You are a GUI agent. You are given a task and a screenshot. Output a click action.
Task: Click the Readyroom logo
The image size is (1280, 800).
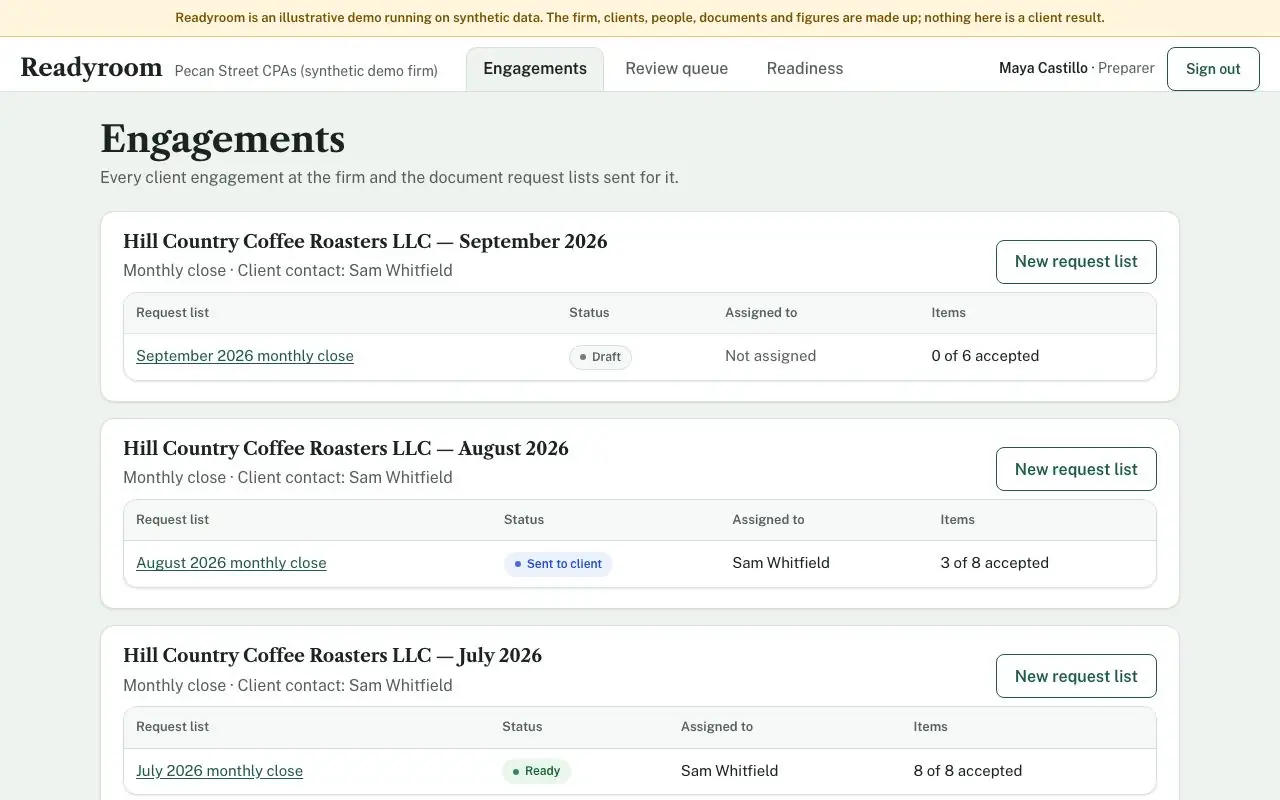91,68
